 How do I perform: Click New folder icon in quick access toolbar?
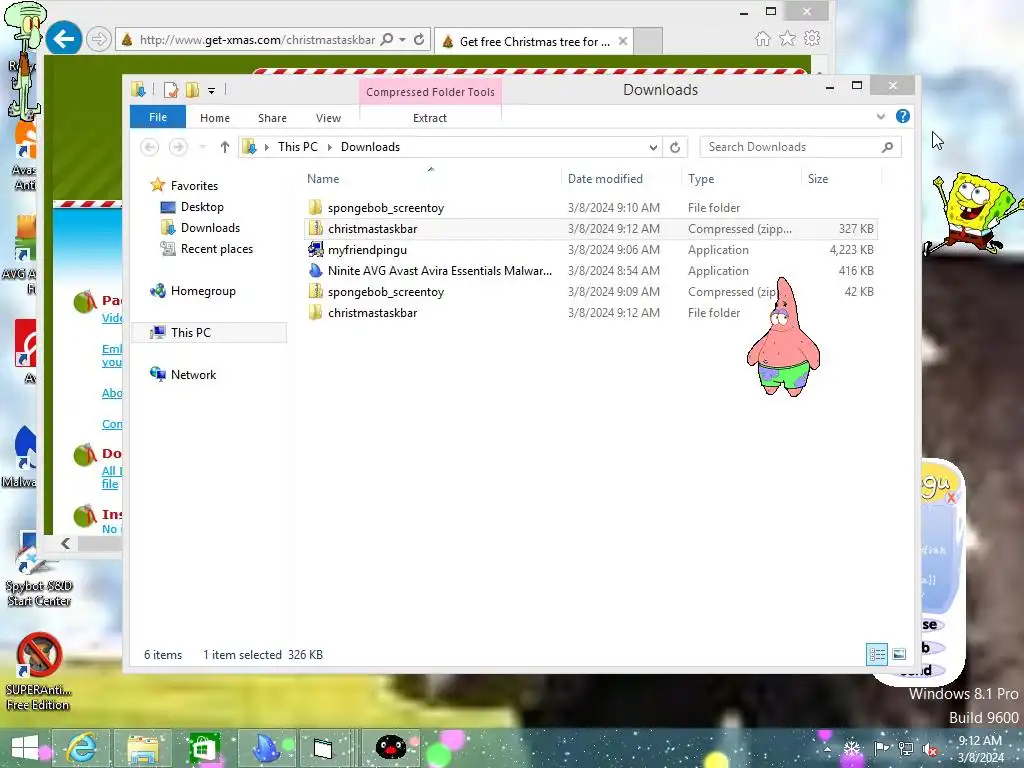(x=193, y=90)
